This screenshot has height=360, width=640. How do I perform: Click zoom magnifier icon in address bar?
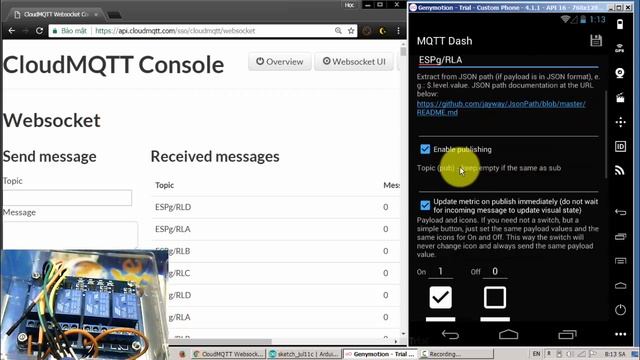338,31
